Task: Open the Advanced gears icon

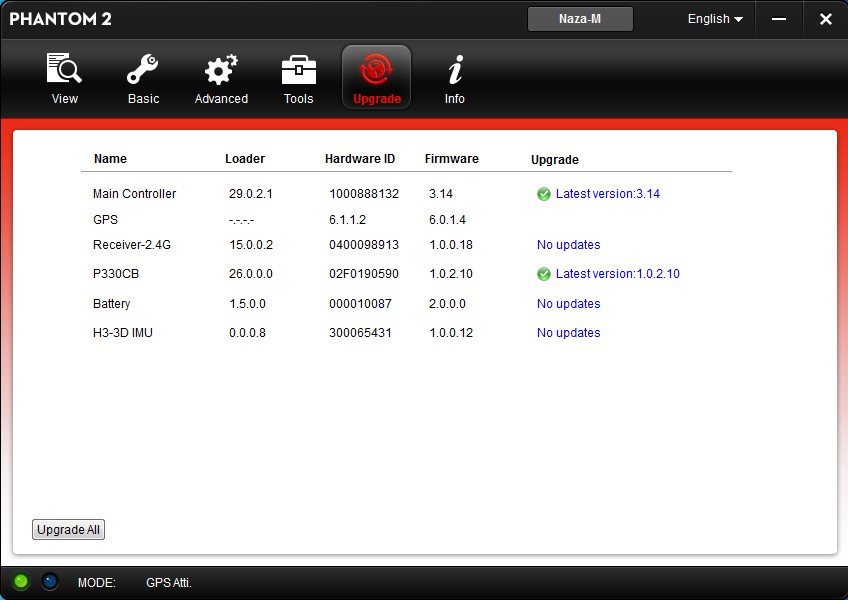Action: click(x=221, y=69)
